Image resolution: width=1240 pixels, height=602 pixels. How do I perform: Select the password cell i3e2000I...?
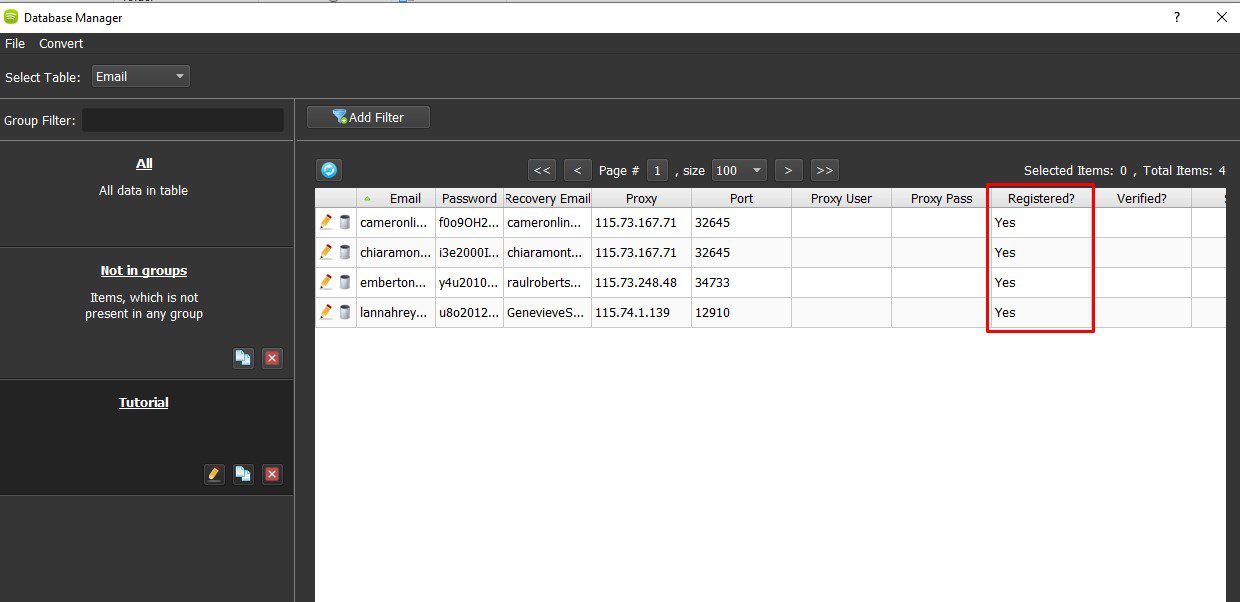click(x=470, y=252)
